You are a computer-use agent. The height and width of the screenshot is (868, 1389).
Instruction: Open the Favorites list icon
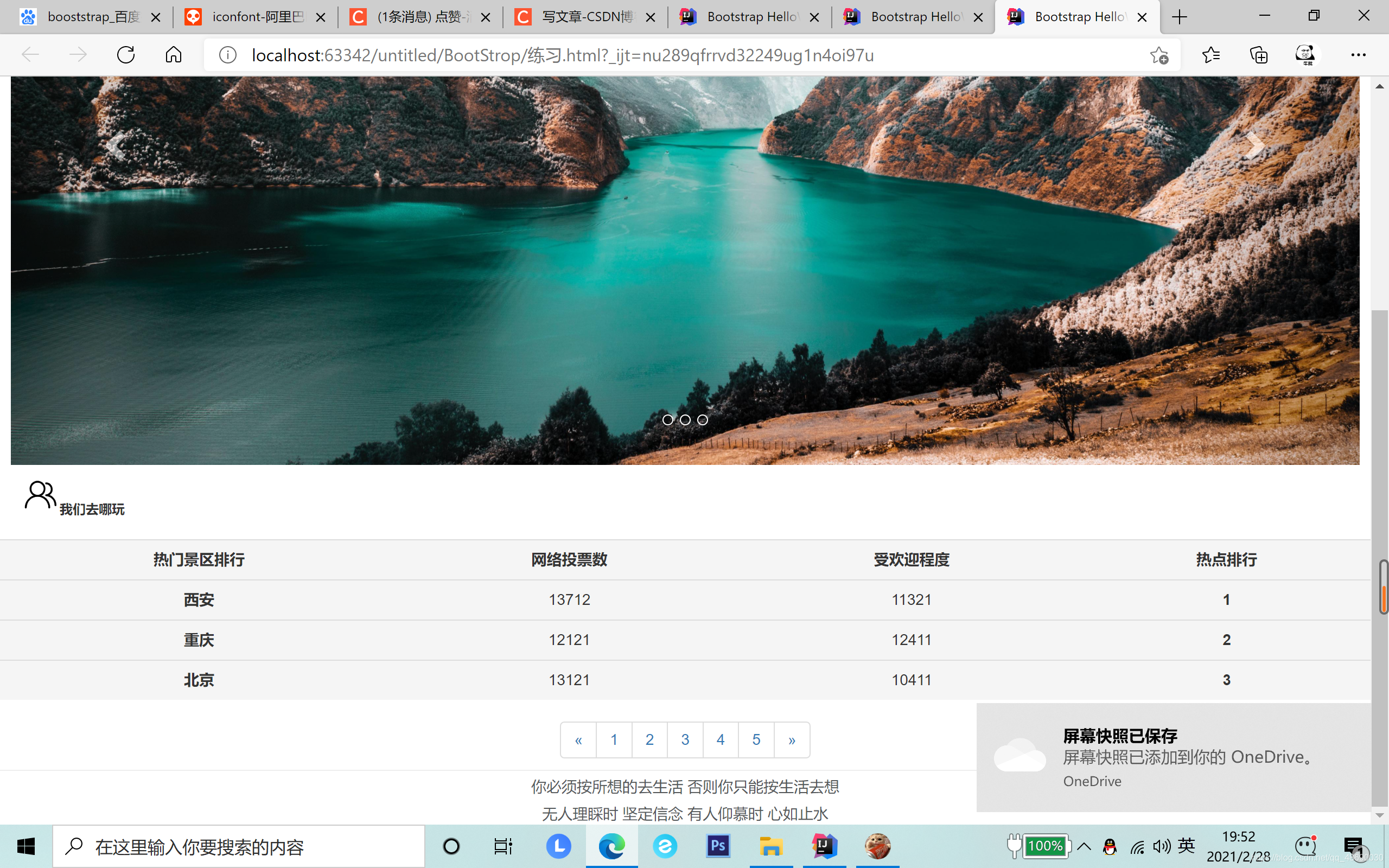tap(1210, 55)
